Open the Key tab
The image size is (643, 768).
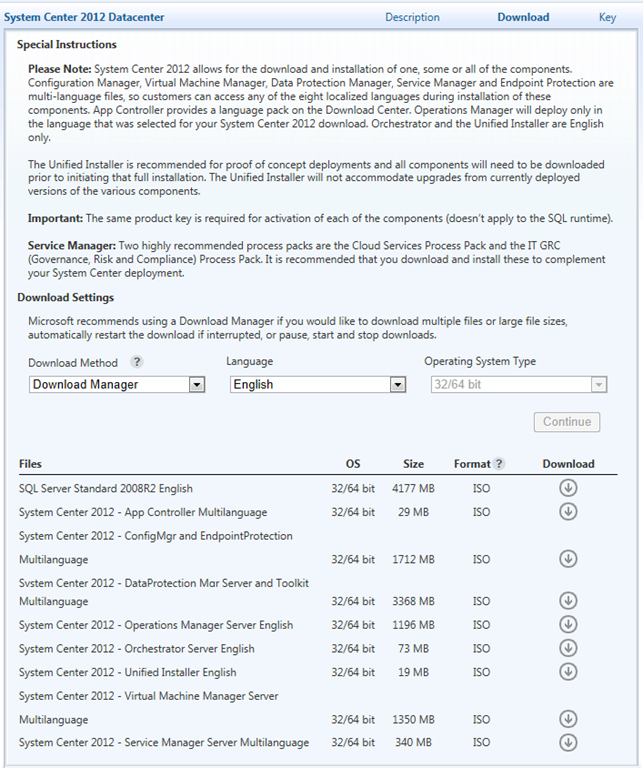[607, 17]
